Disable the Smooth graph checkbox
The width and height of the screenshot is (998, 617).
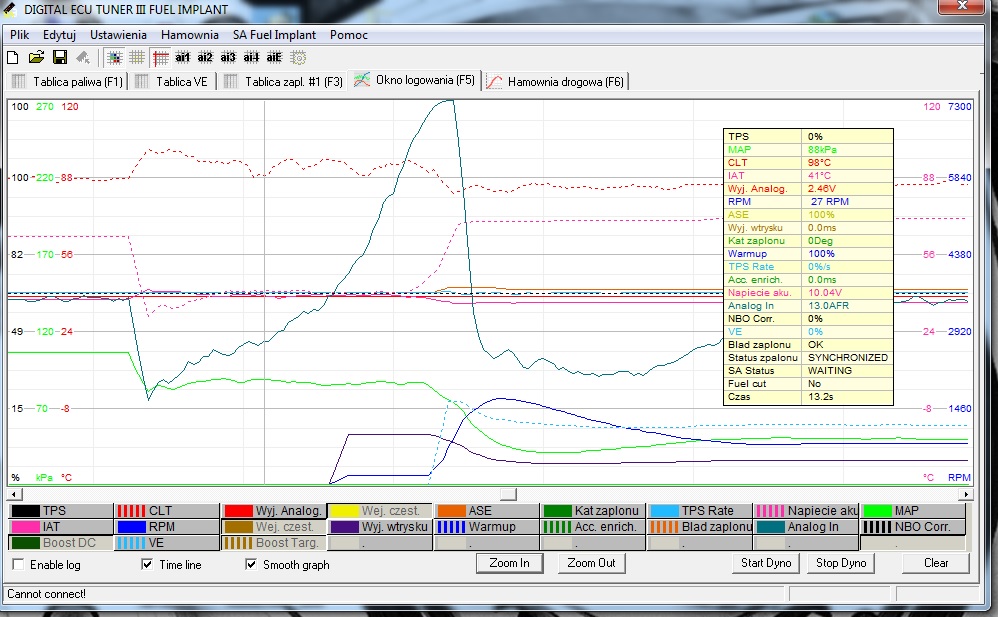tap(251, 565)
